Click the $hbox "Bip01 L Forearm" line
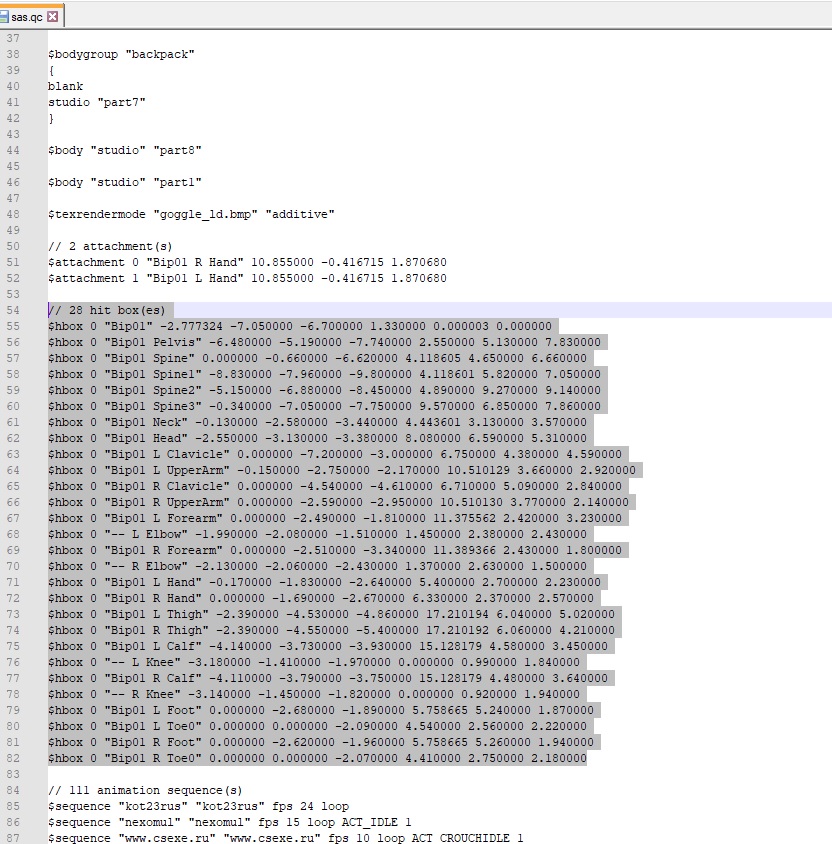 click(x=335, y=518)
